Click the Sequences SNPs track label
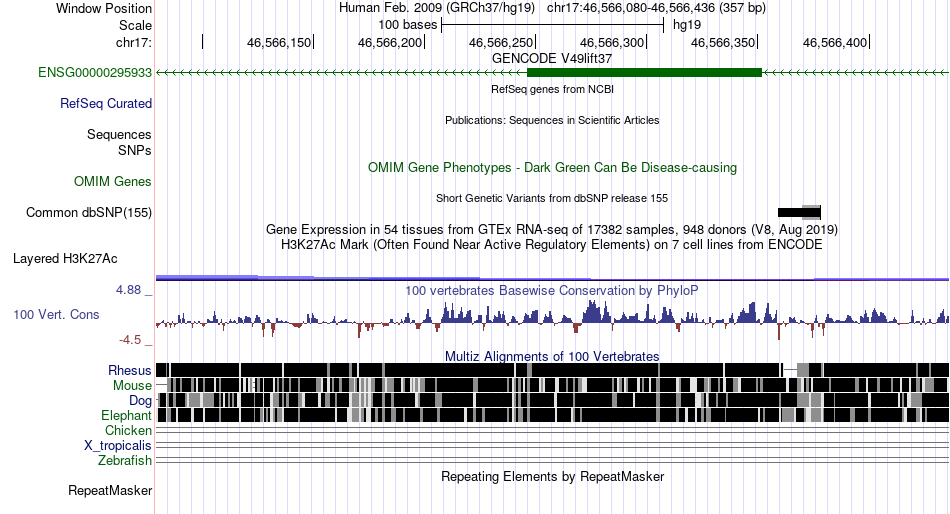The width and height of the screenshot is (950, 514). 119,142
